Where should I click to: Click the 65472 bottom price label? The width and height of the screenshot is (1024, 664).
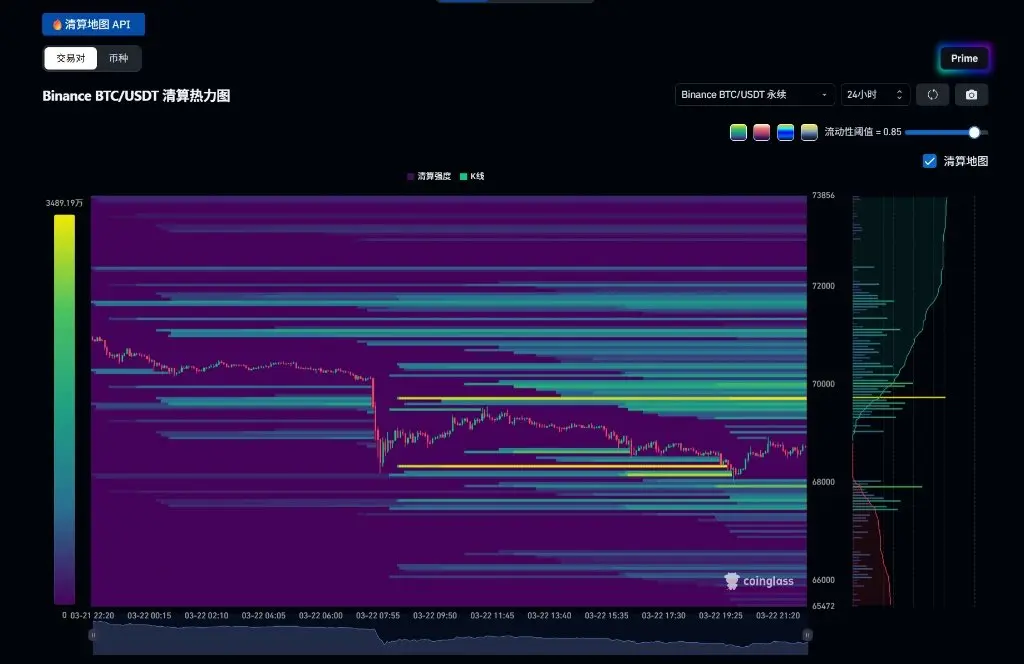pyautogui.click(x=823, y=606)
